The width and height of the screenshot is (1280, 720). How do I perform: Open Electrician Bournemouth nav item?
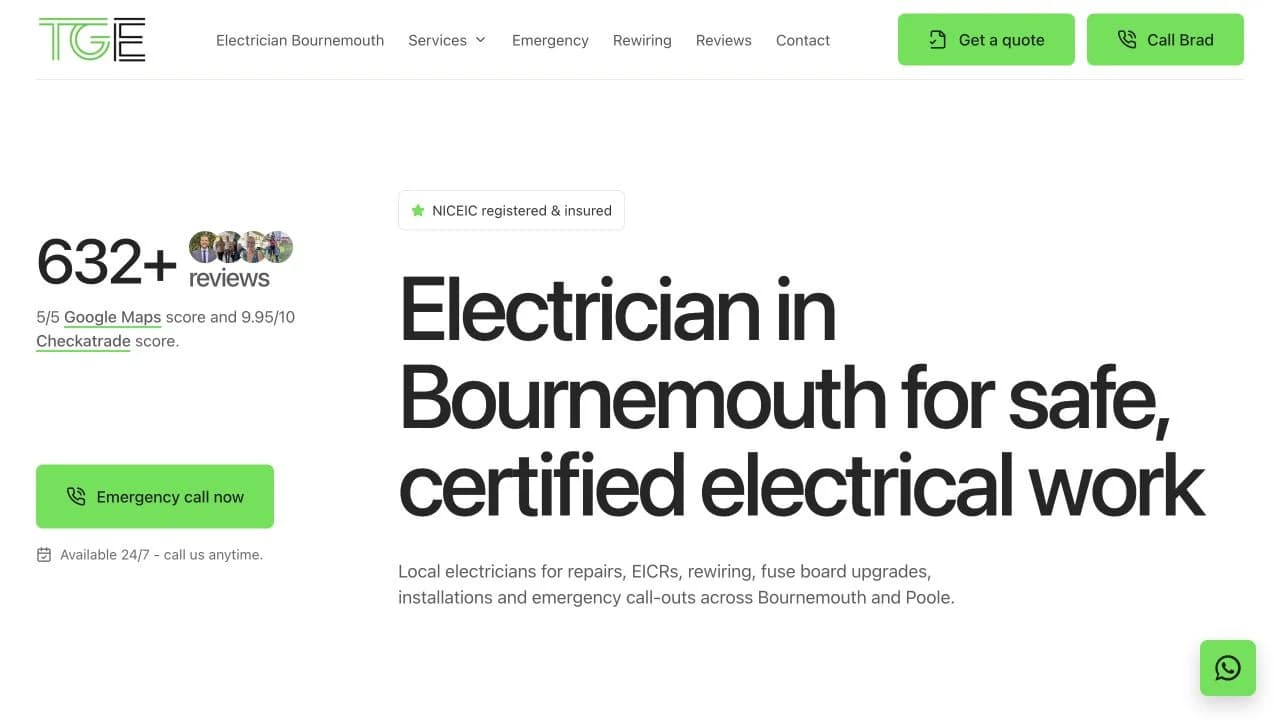(x=300, y=40)
